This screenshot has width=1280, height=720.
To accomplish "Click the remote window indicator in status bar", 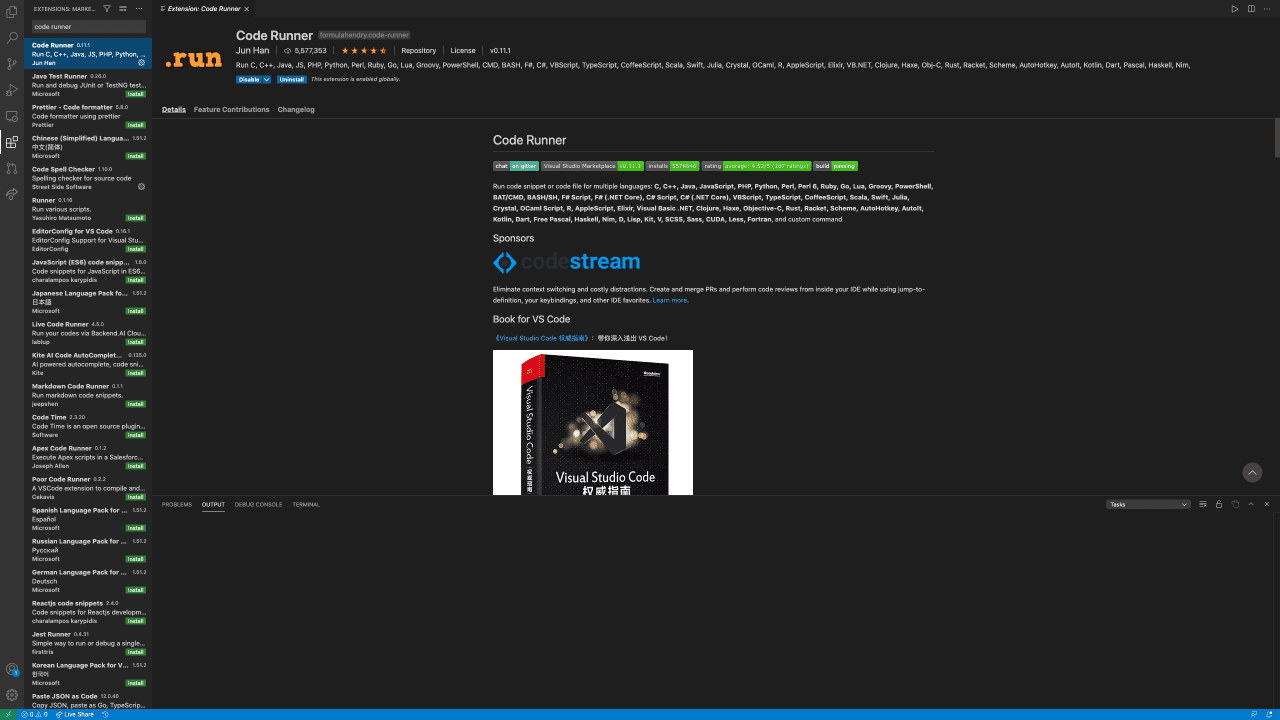I will (7, 714).
